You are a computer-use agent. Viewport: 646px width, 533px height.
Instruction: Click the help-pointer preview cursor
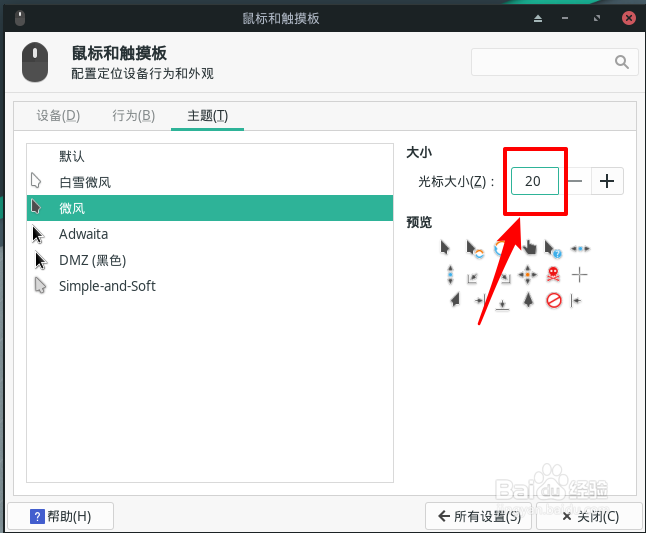point(553,249)
